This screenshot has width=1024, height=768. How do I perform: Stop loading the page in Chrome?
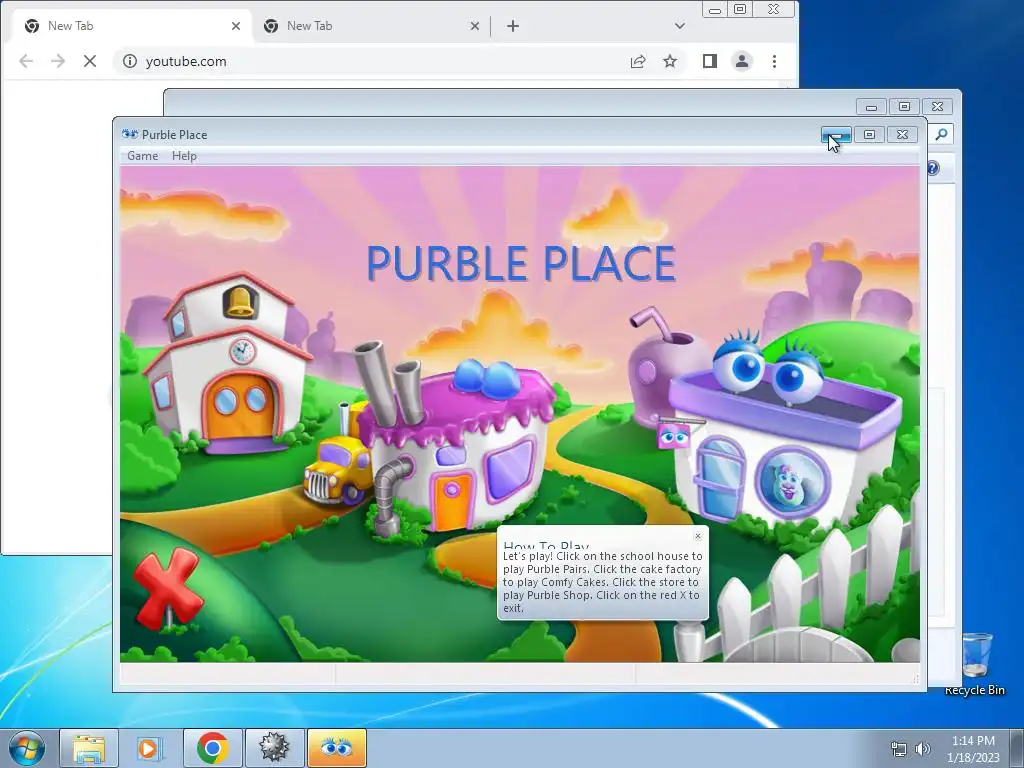pos(90,61)
